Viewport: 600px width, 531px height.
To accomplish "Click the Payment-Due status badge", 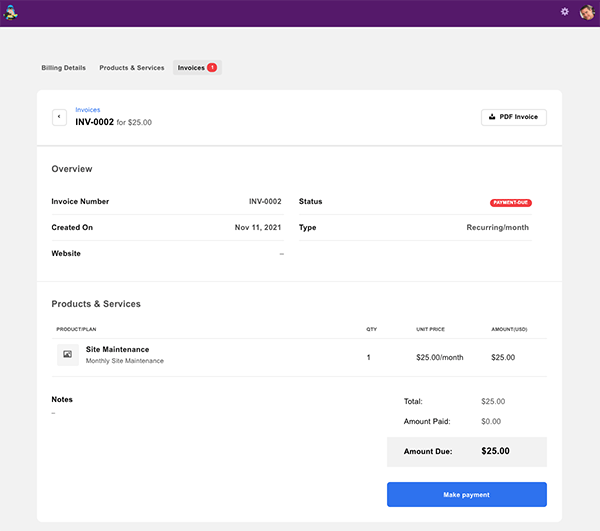I will pyautogui.click(x=510, y=202).
